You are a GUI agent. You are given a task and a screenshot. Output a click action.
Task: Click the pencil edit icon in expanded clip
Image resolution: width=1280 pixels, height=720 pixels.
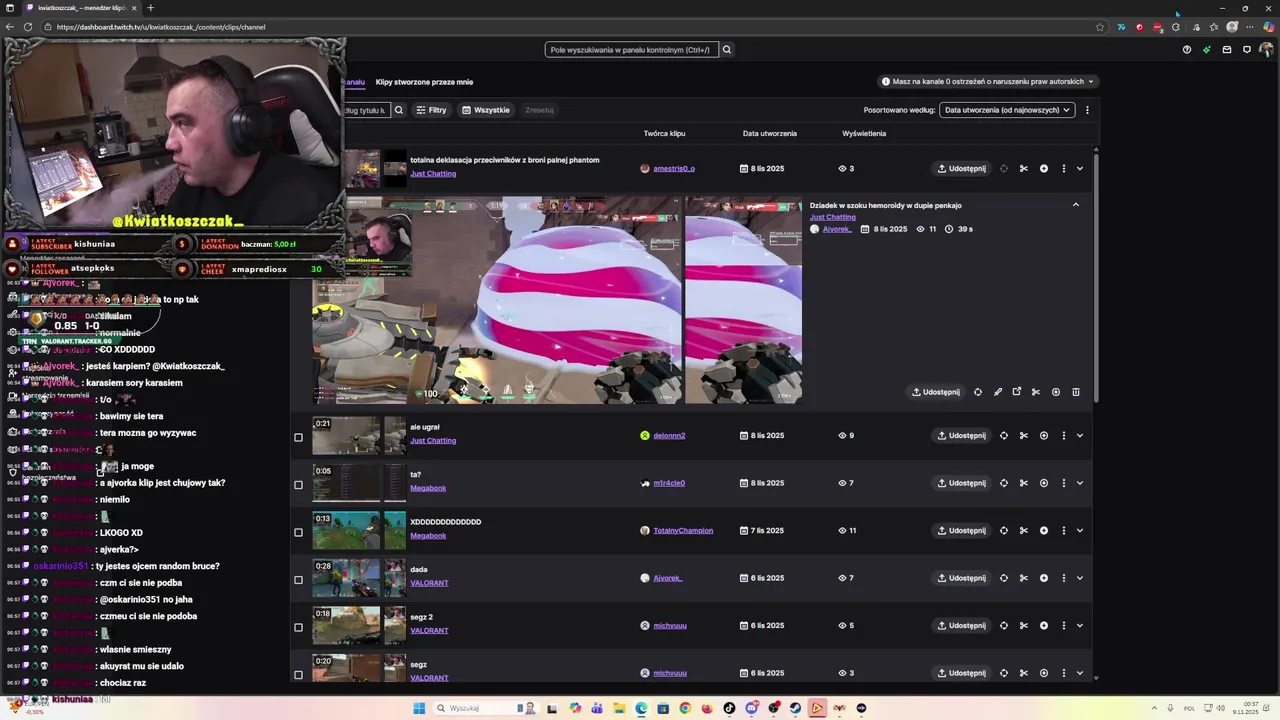[997, 392]
